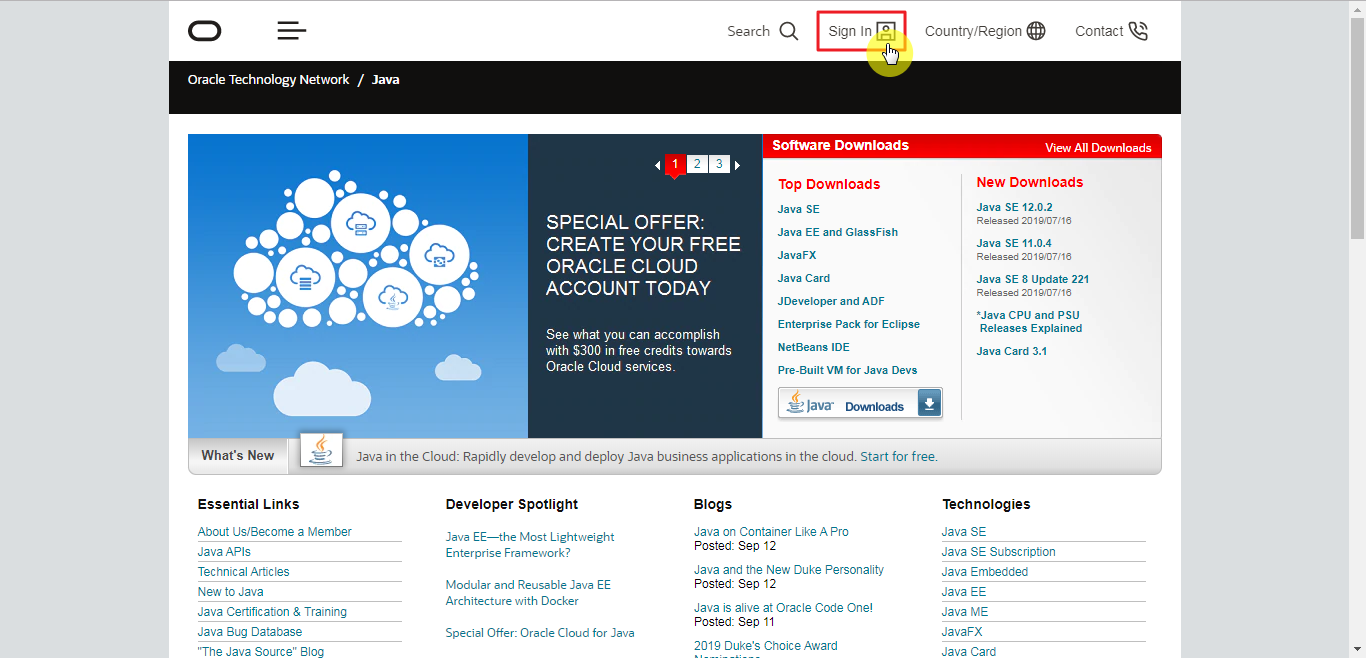Open Java SE Subscription technology link
Image resolution: width=1366 pixels, height=658 pixels.
click(998, 552)
